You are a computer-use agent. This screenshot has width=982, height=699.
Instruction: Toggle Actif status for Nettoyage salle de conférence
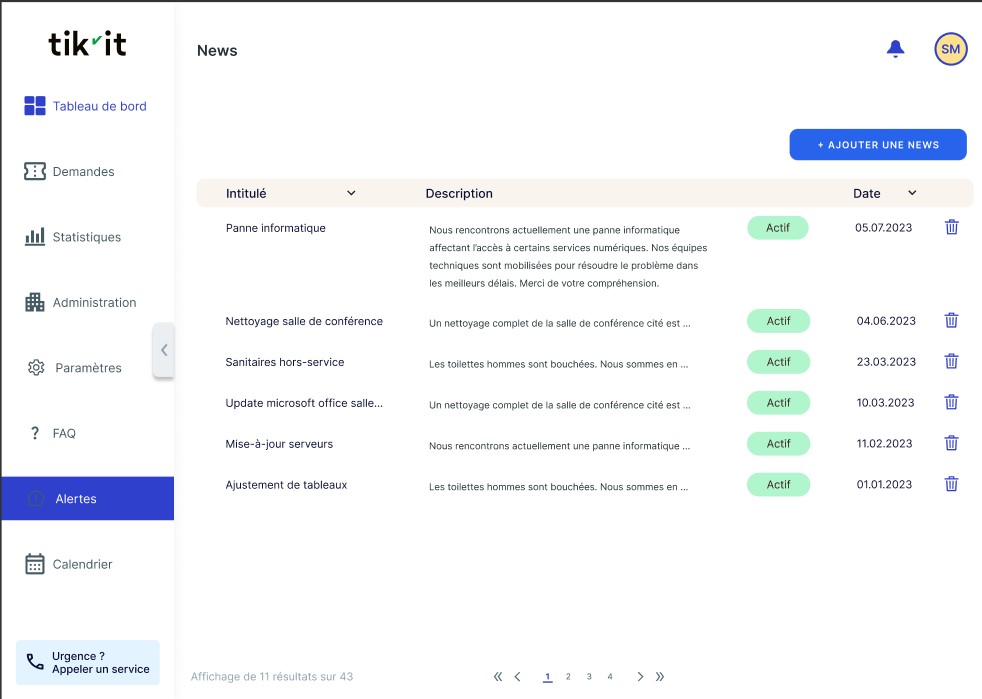click(778, 321)
